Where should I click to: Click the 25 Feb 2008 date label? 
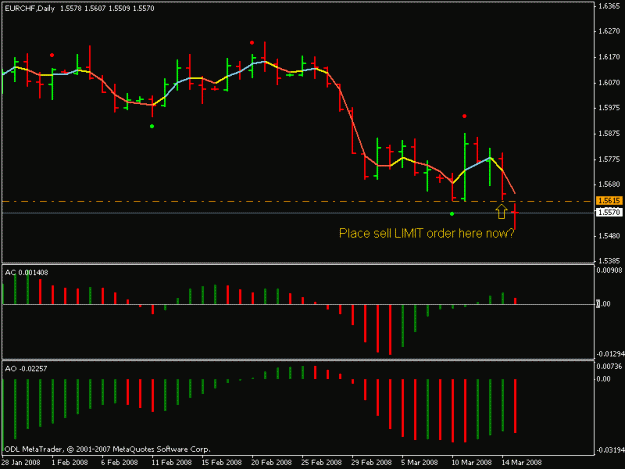[321, 462]
